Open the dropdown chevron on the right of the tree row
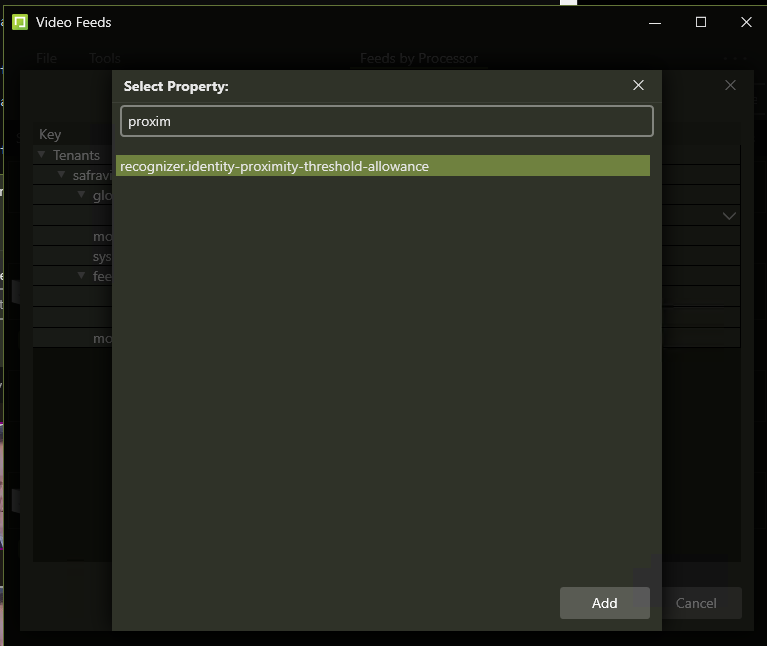Screen dimensions: 767x646 click(x=729, y=216)
